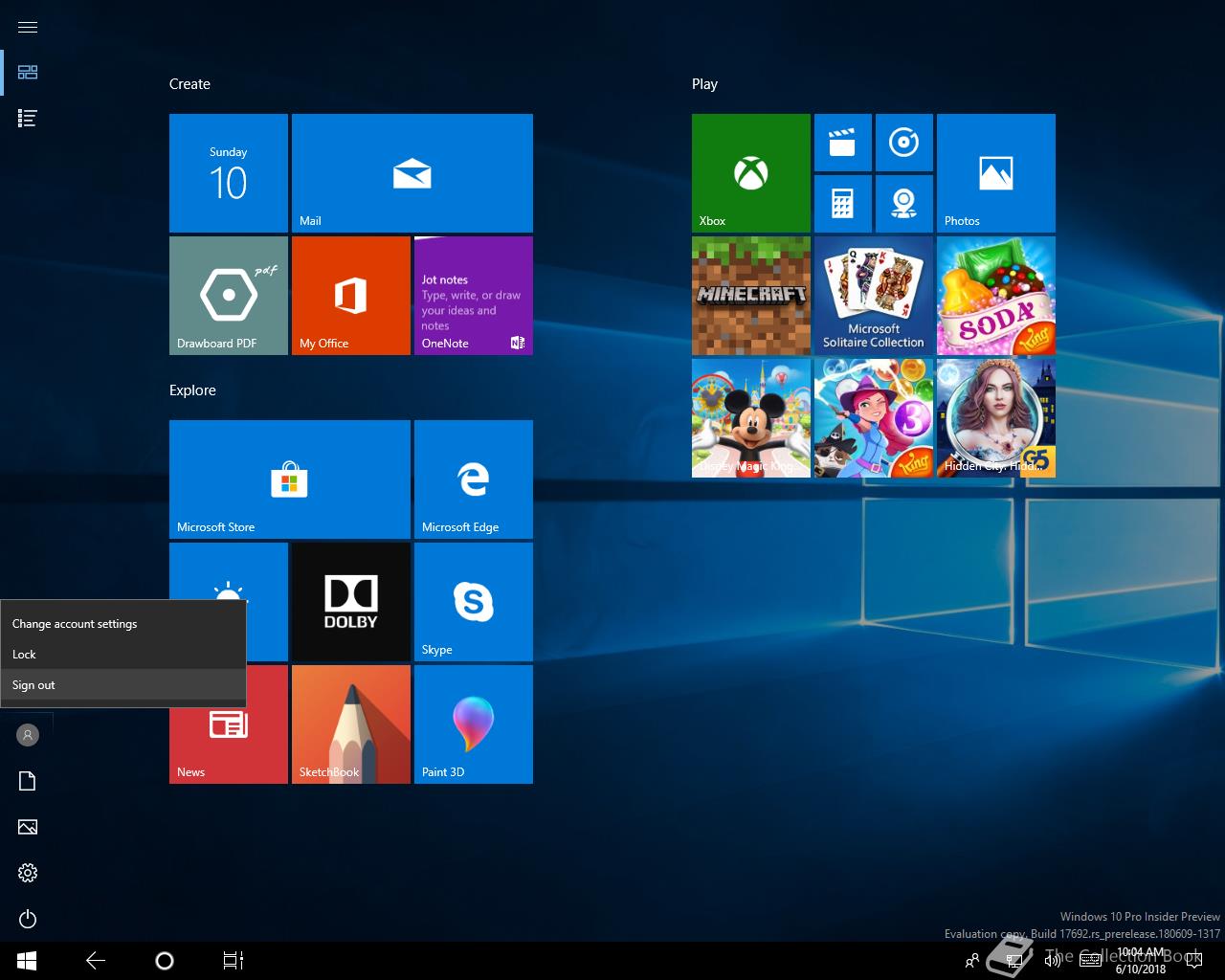This screenshot has width=1225, height=980.
Task: Open Settings from the gear icon
Action: coord(28,873)
